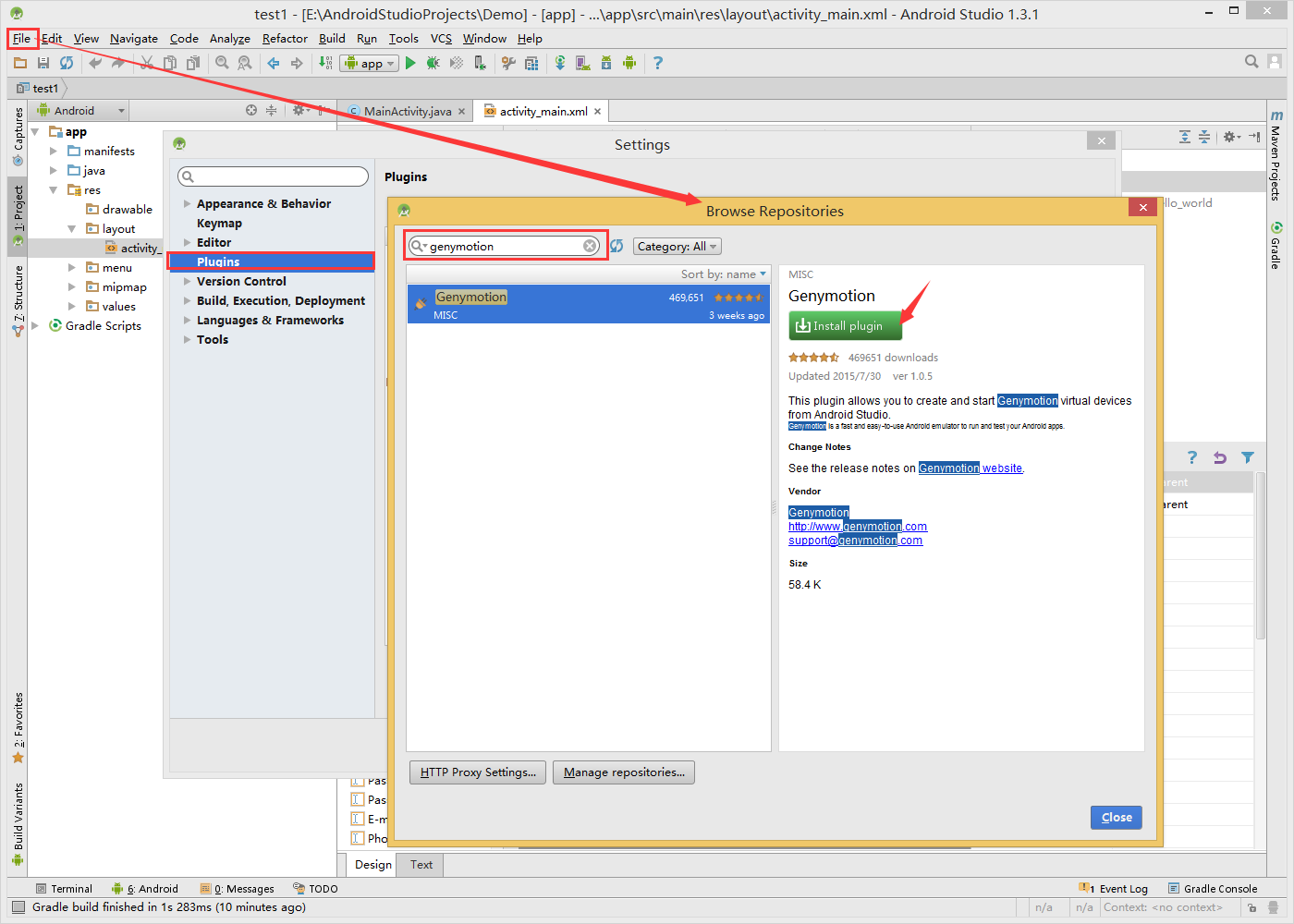Open the Terminal tool window
Viewport: 1294px width, 924px height.
pos(64,889)
